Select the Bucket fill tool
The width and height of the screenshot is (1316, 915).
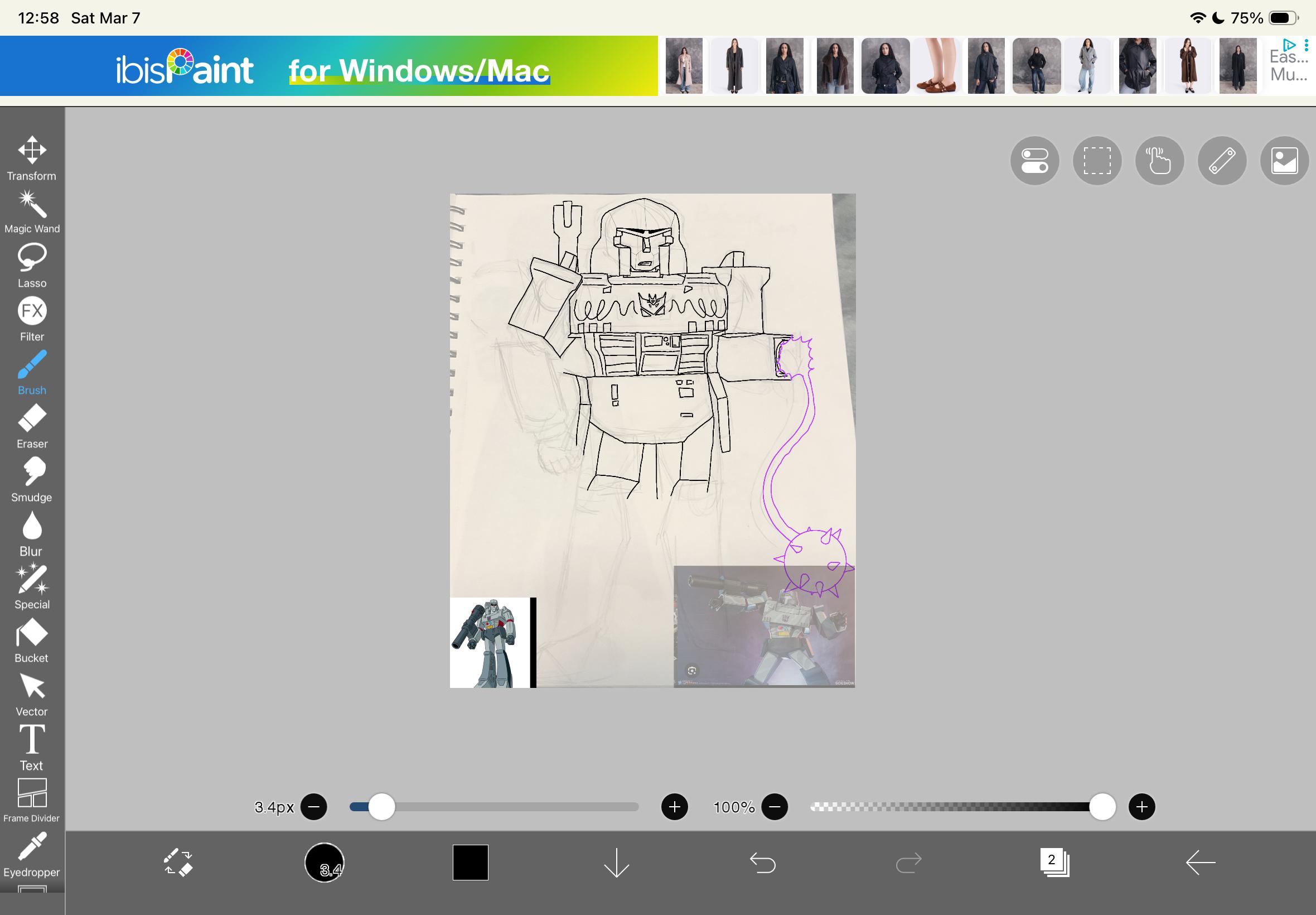pyautogui.click(x=32, y=641)
